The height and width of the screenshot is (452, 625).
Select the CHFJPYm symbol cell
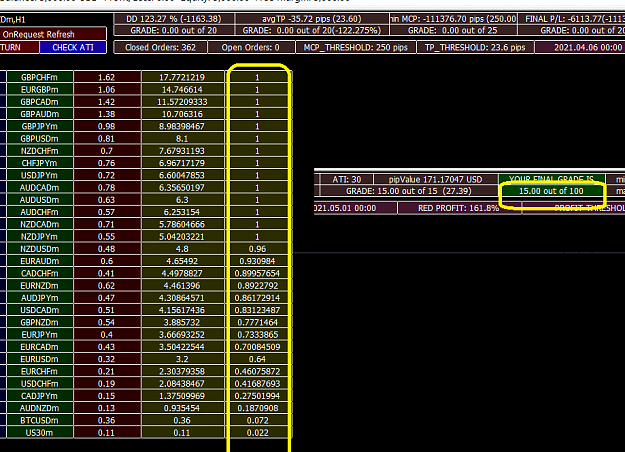[x=40, y=163]
